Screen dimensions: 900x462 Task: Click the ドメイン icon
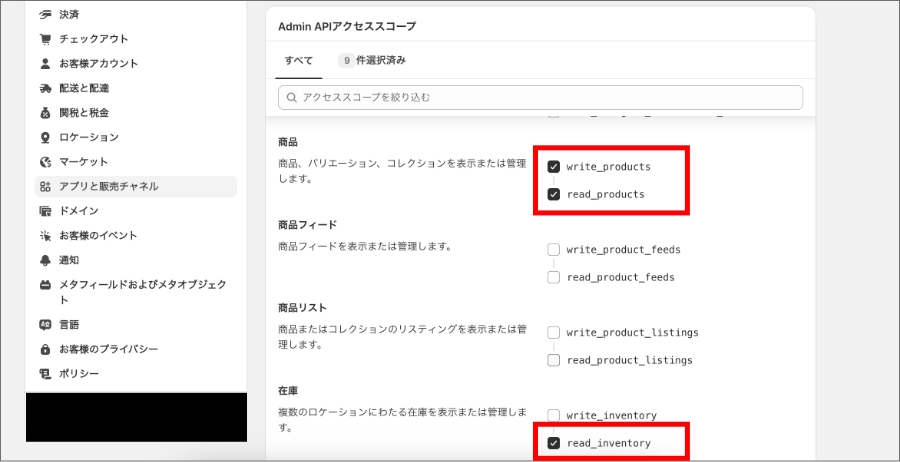(x=45, y=211)
